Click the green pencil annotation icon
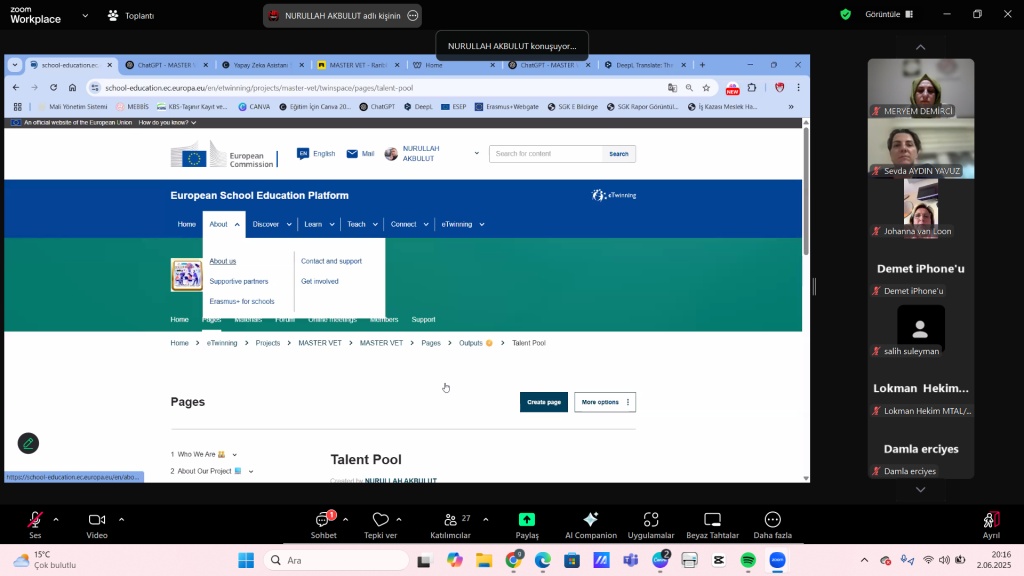The image size is (1024, 576). [28, 443]
